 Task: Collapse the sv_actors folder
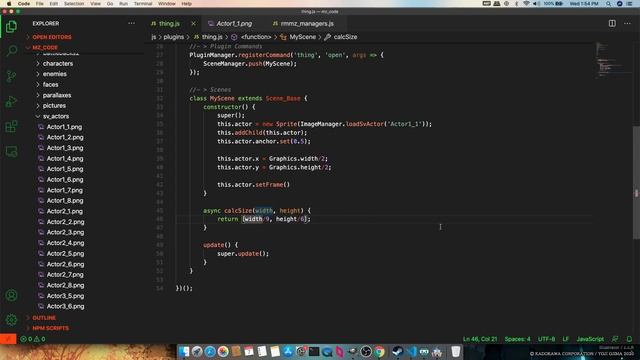pyautogui.click(x=56, y=116)
